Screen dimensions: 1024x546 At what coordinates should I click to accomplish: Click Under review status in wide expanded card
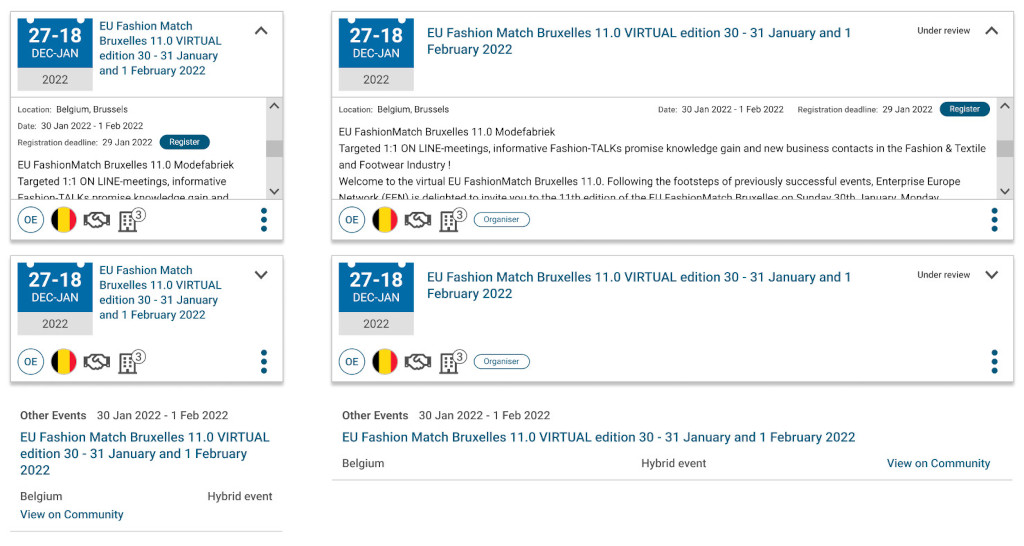(x=944, y=31)
